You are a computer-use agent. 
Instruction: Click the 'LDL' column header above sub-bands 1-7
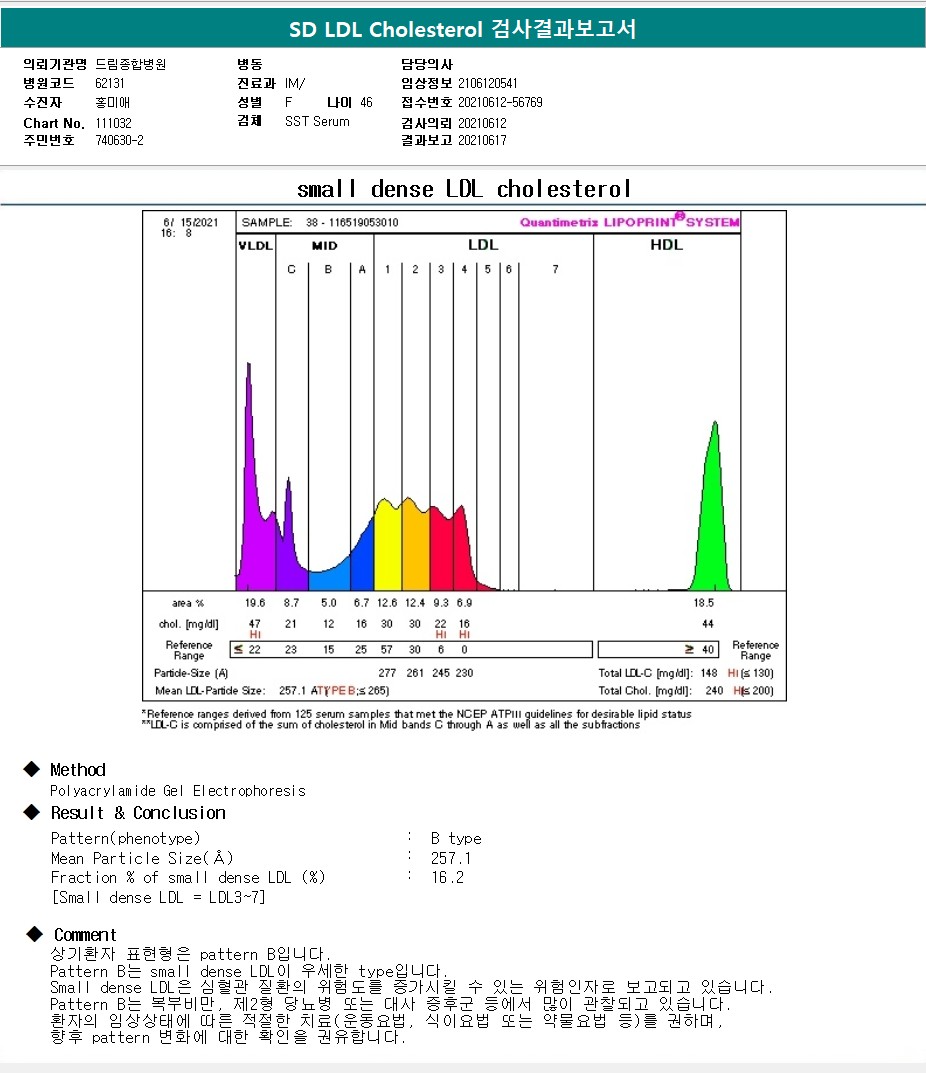coord(483,244)
